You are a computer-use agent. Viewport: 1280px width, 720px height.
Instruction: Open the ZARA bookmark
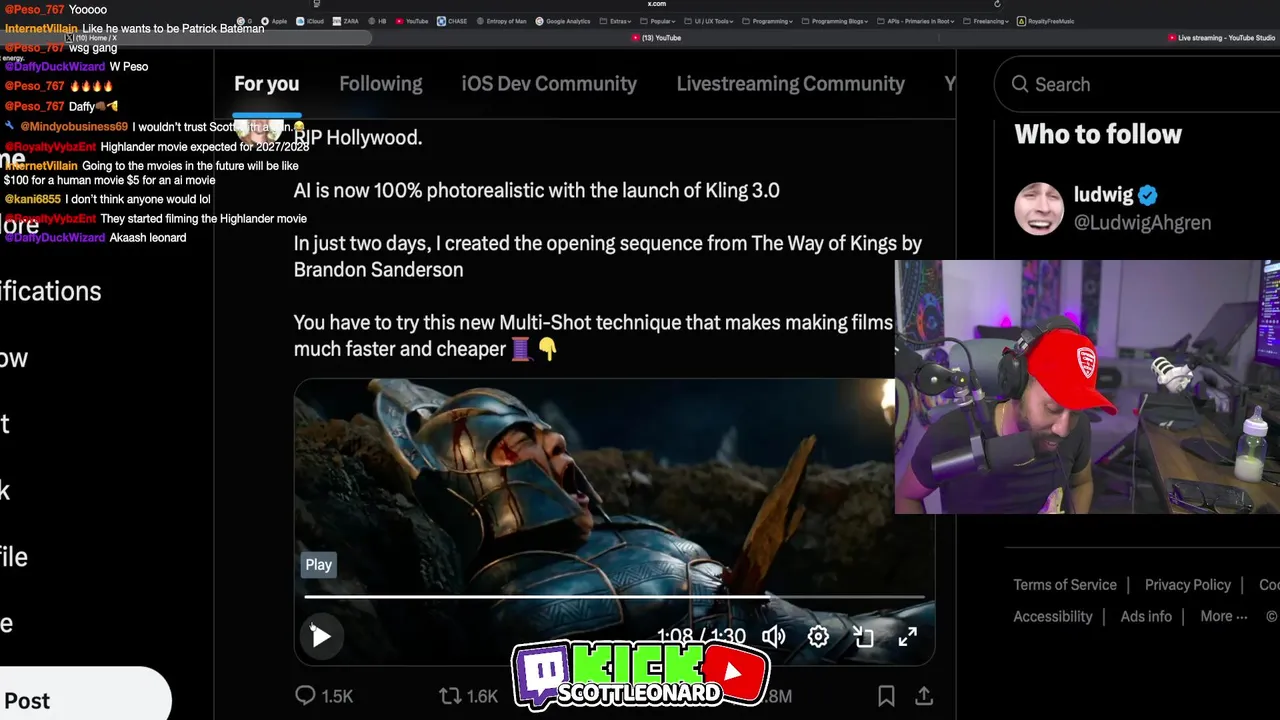pyautogui.click(x=346, y=21)
